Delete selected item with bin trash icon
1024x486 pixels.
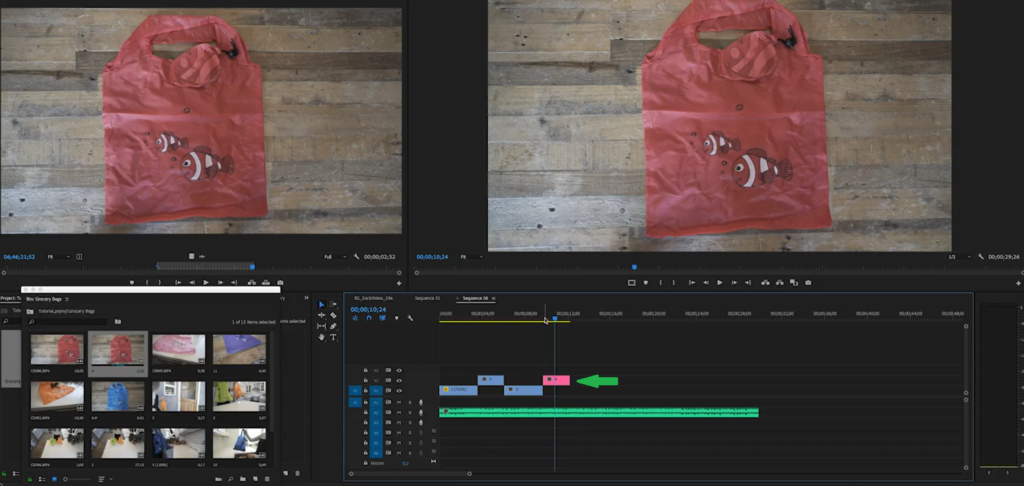(x=267, y=479)
